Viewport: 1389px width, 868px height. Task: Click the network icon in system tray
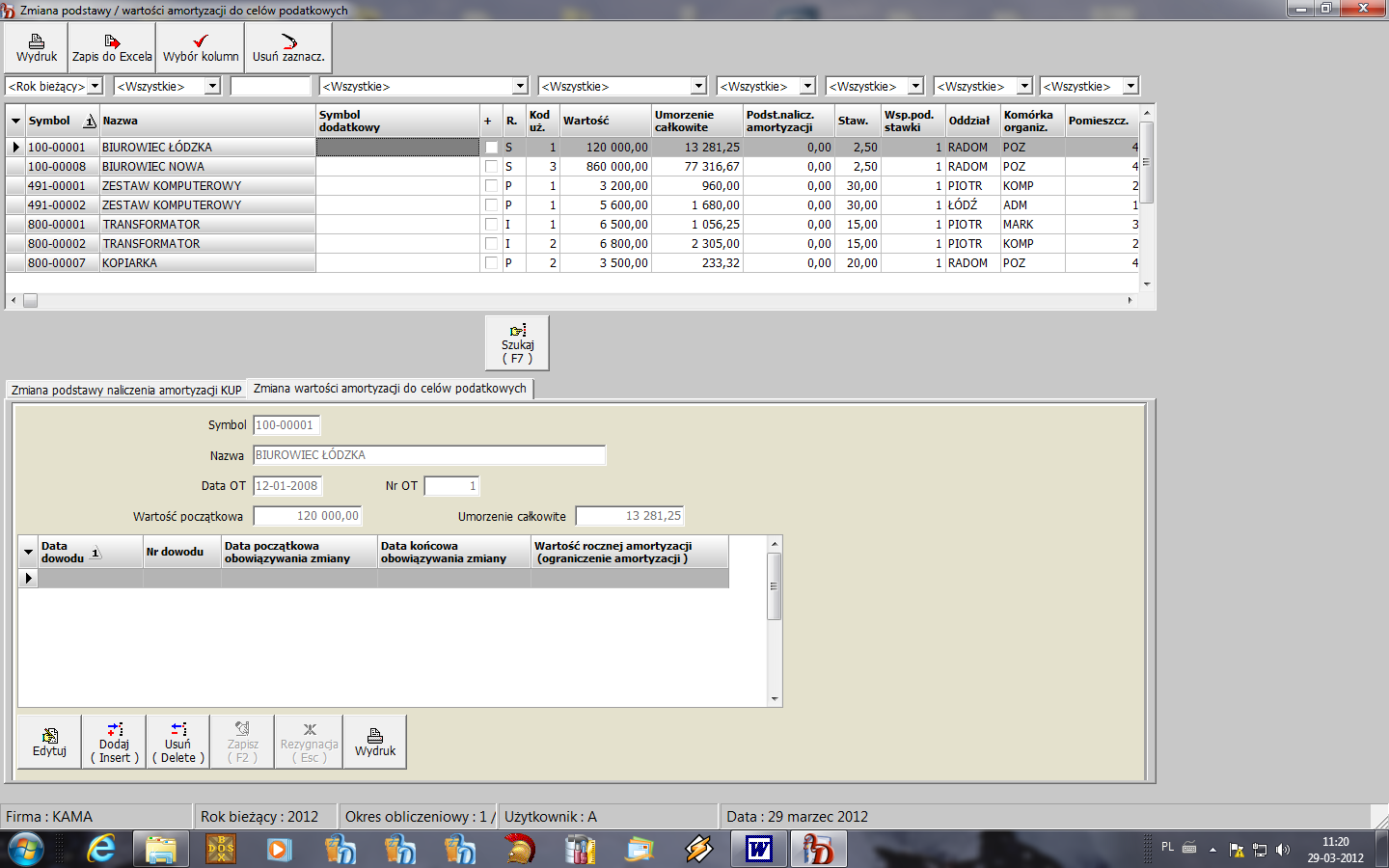(1259, 850)
